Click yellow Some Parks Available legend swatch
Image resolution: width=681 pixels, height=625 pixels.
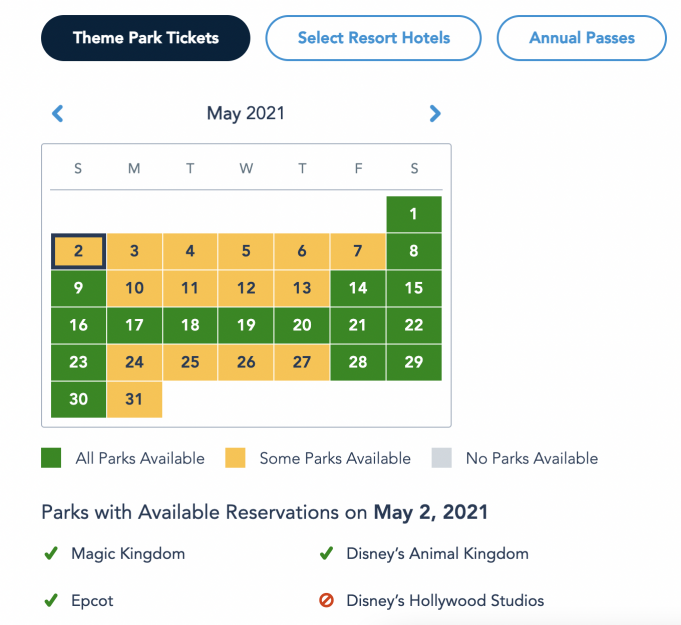[x=235, y=458]
